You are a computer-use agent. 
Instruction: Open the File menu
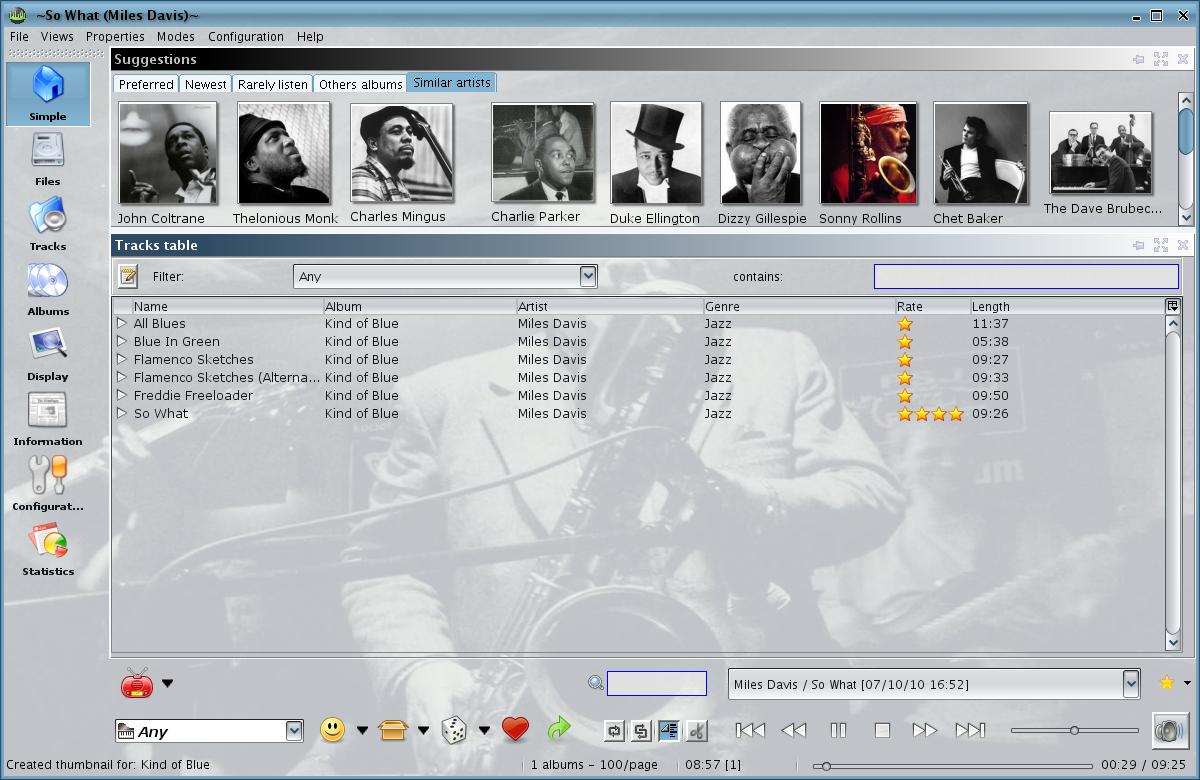(x=19, y=36)
